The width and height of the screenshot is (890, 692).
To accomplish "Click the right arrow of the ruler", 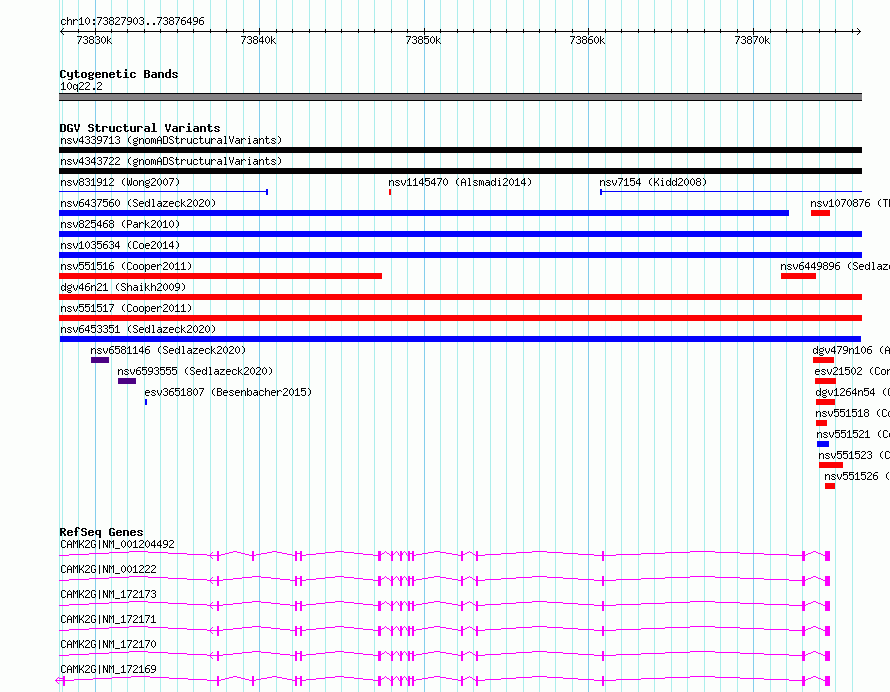I will tap(859, 31).
